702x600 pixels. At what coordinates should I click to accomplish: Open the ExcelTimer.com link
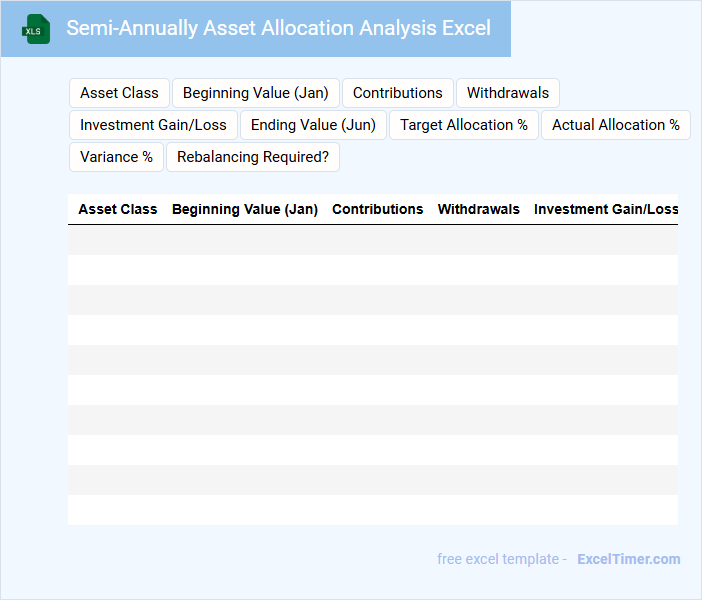[629, 559]
